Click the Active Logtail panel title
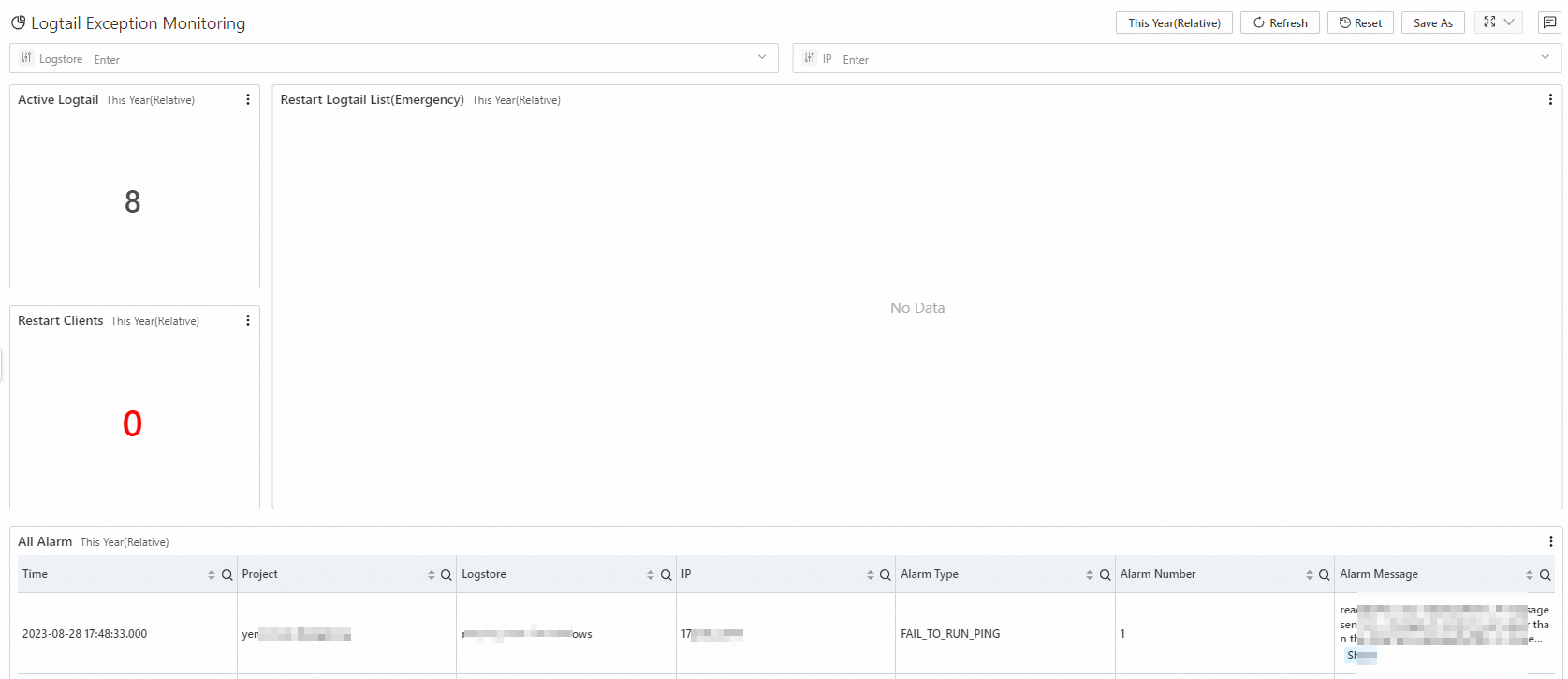The width and height of the screenshot is (1568, 679). [58, 99]
